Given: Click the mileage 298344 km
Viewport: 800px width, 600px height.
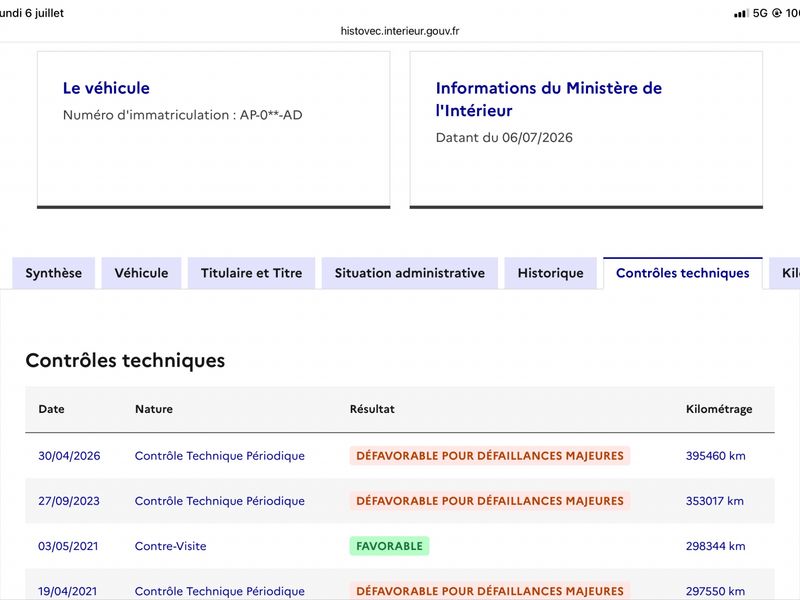Looking at the screenshot, I should tap(715, 546).
